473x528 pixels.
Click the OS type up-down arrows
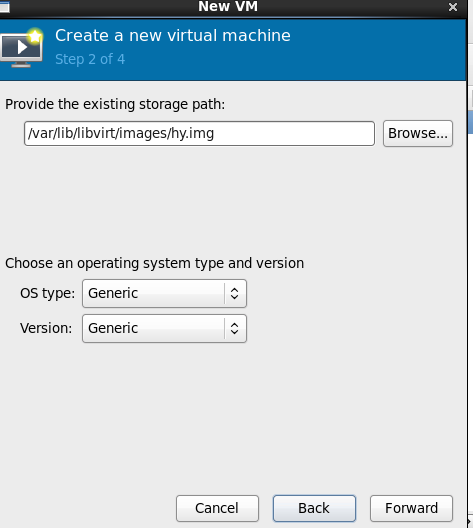pos(235,293)
